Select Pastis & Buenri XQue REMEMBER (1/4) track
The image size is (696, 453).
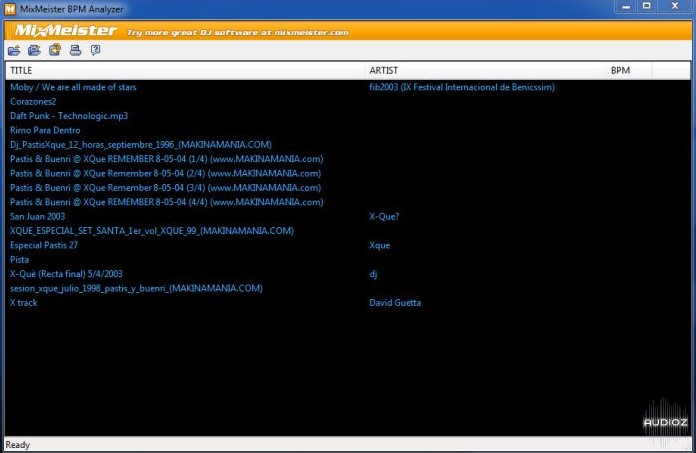(166, 159)
